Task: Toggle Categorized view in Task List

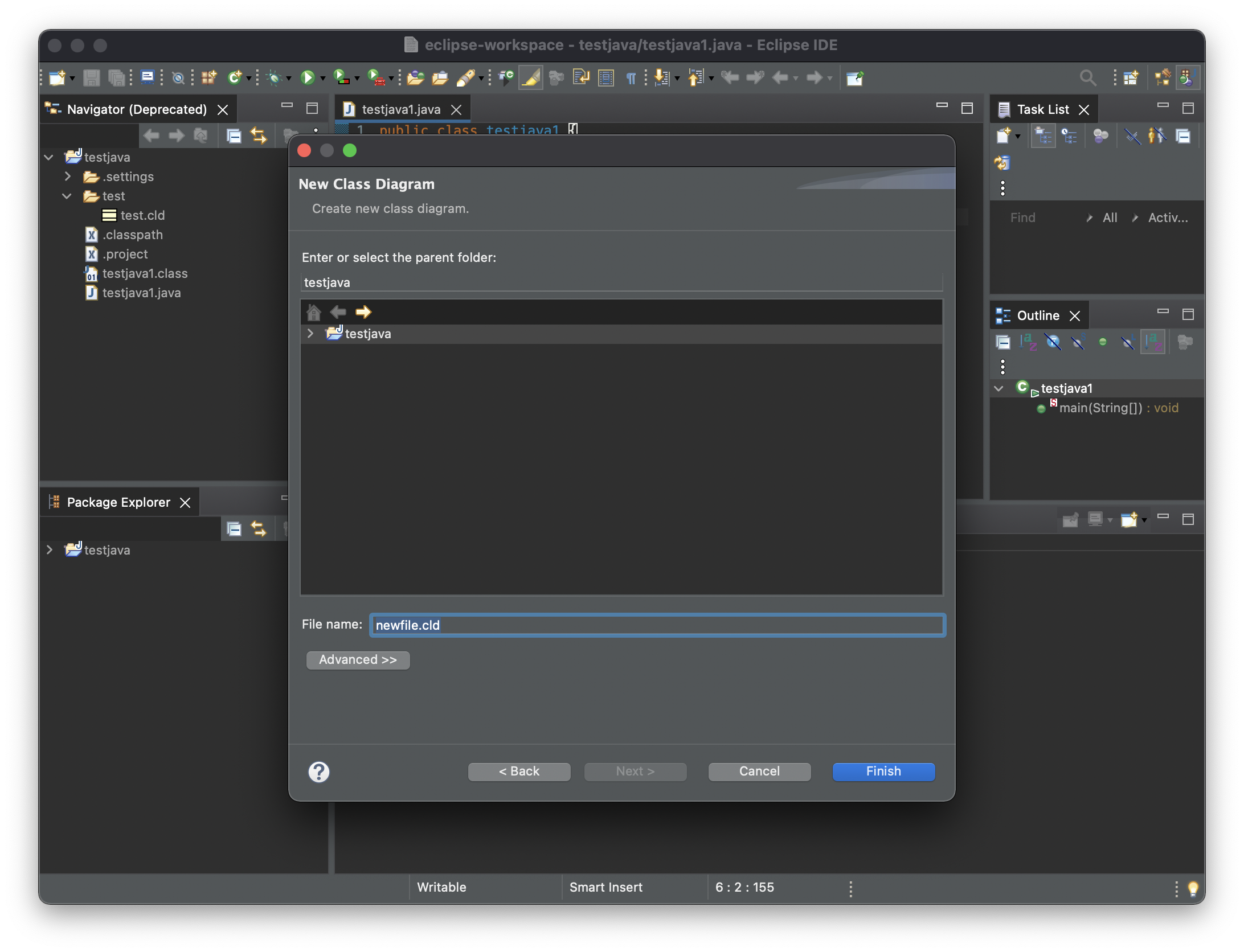Action: tap(1043, 136)
